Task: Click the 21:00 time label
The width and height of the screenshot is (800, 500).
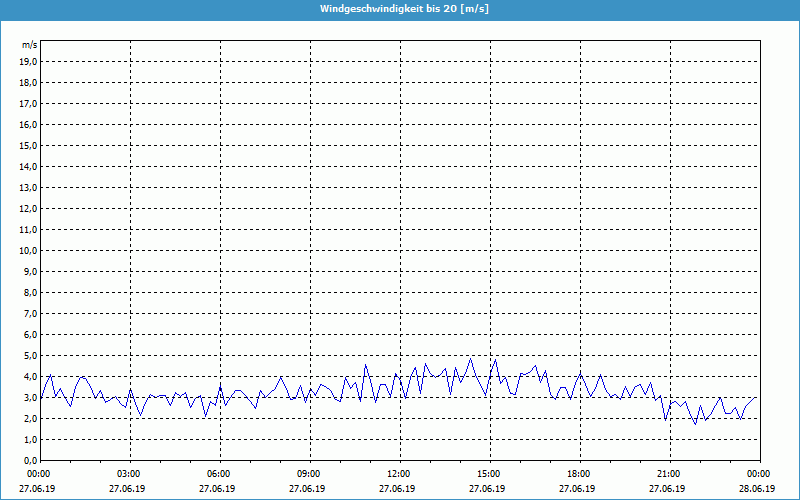Action: (x=669, y=474)
